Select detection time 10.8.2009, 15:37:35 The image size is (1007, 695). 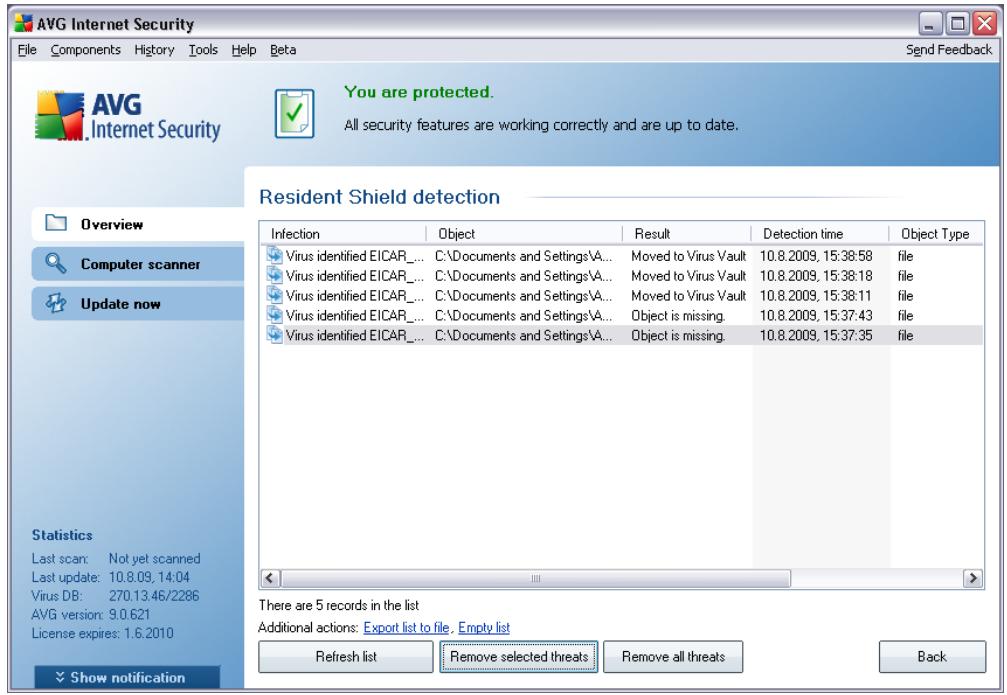click(816, 335)
